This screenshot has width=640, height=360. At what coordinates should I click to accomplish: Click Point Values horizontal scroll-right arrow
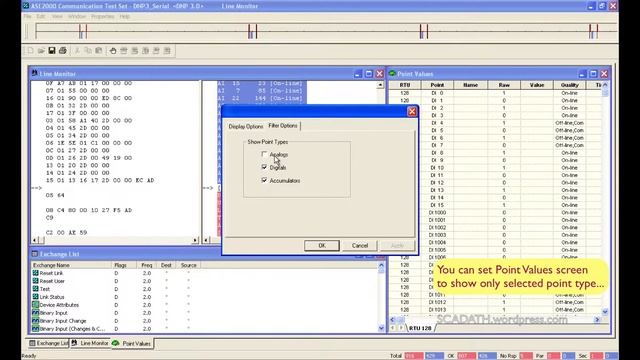click(597, 320)
